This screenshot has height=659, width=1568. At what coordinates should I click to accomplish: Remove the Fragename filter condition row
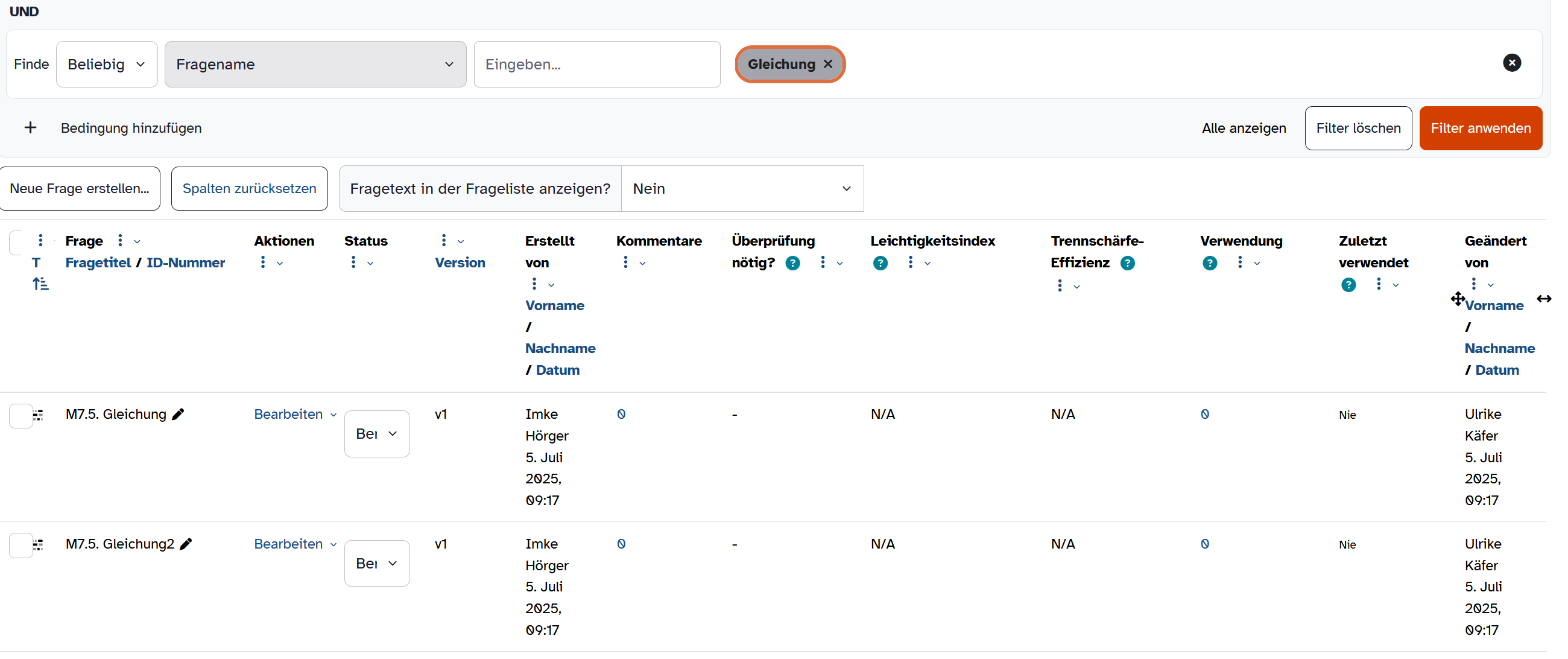click(1511, 63)
